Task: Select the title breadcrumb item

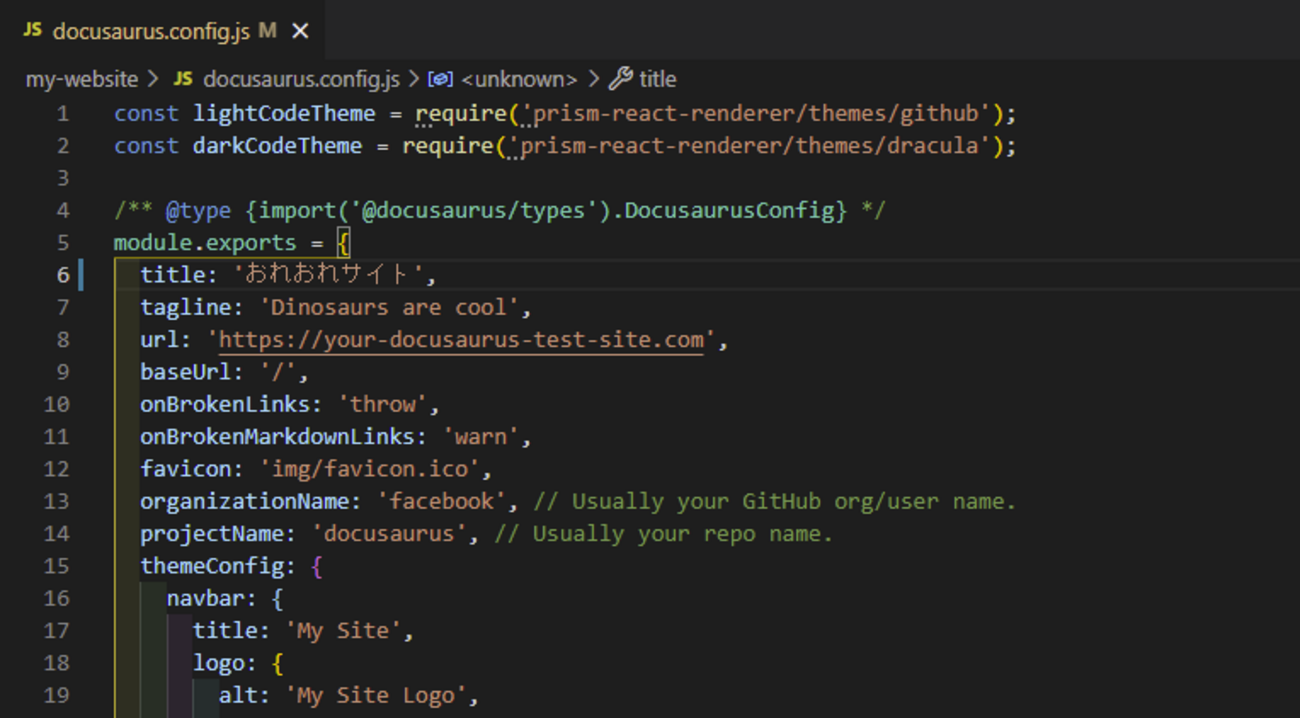Action: coord(658,79)
